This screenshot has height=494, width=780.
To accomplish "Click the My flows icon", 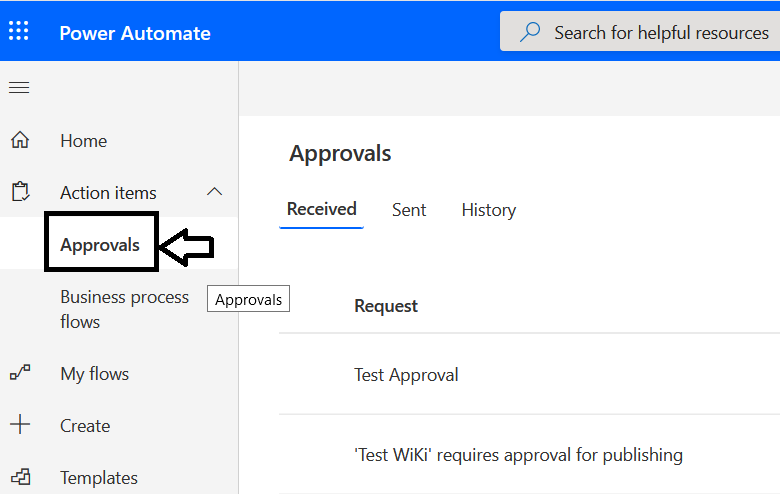I will point(20,373).
